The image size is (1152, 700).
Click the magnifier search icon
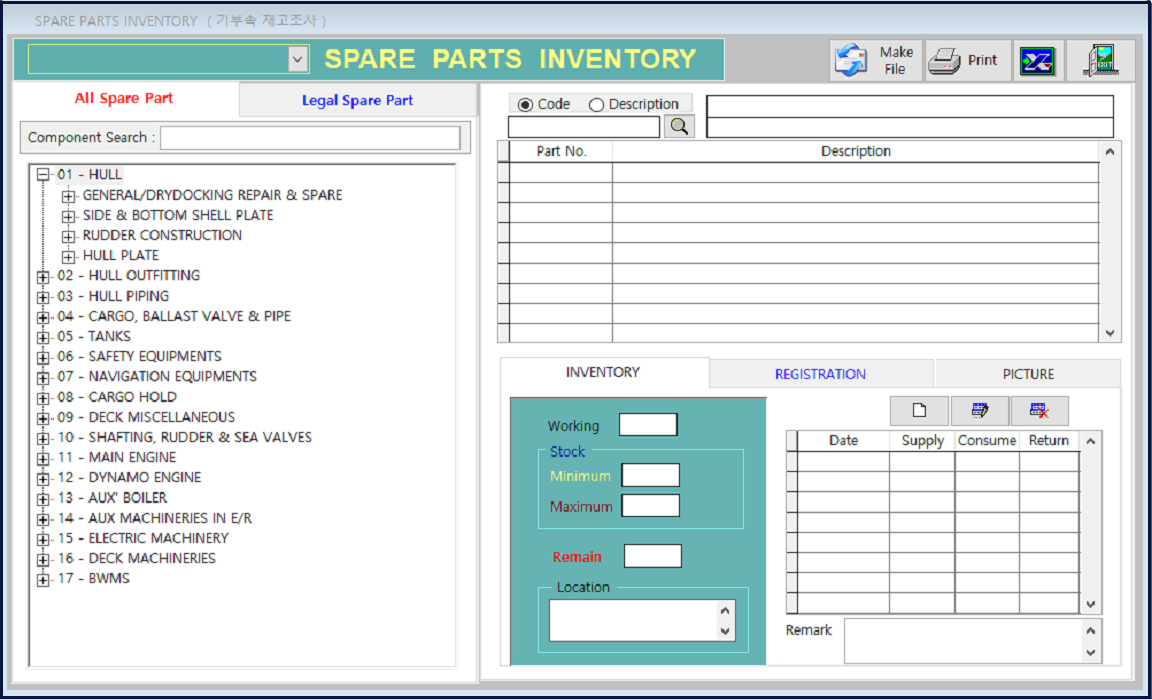[679, 126]
